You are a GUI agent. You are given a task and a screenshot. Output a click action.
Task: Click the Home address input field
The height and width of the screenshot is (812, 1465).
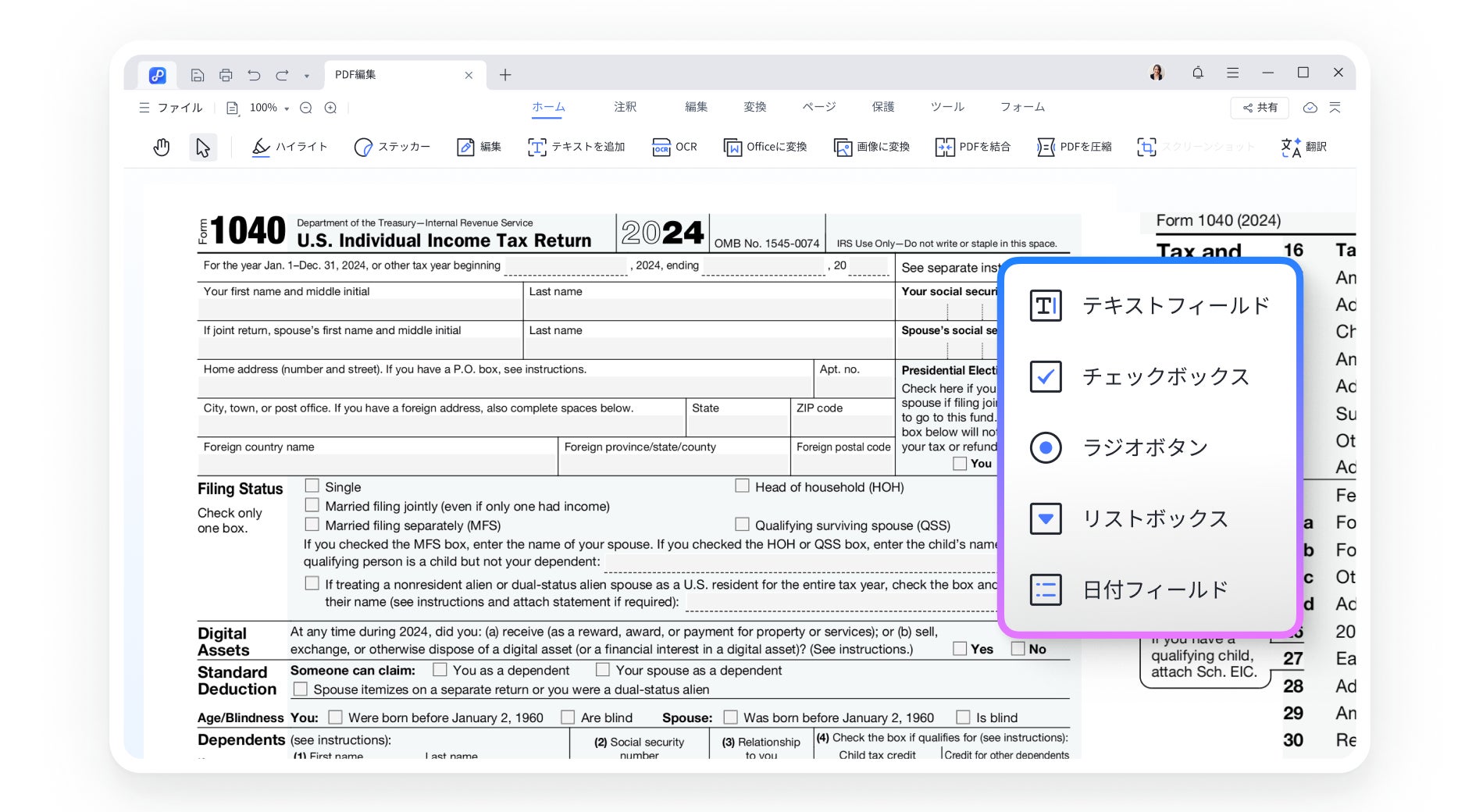(505, 387)
